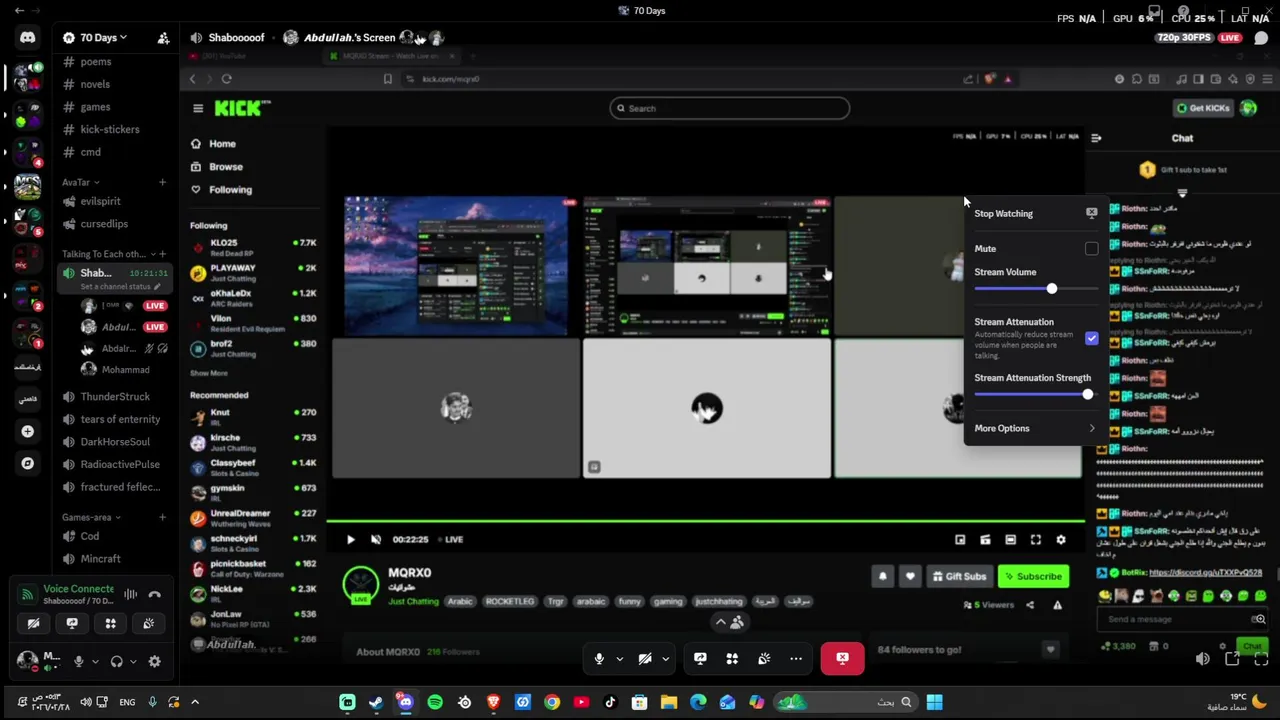Open more options ellipsis in call control bar

click(796, 658)
